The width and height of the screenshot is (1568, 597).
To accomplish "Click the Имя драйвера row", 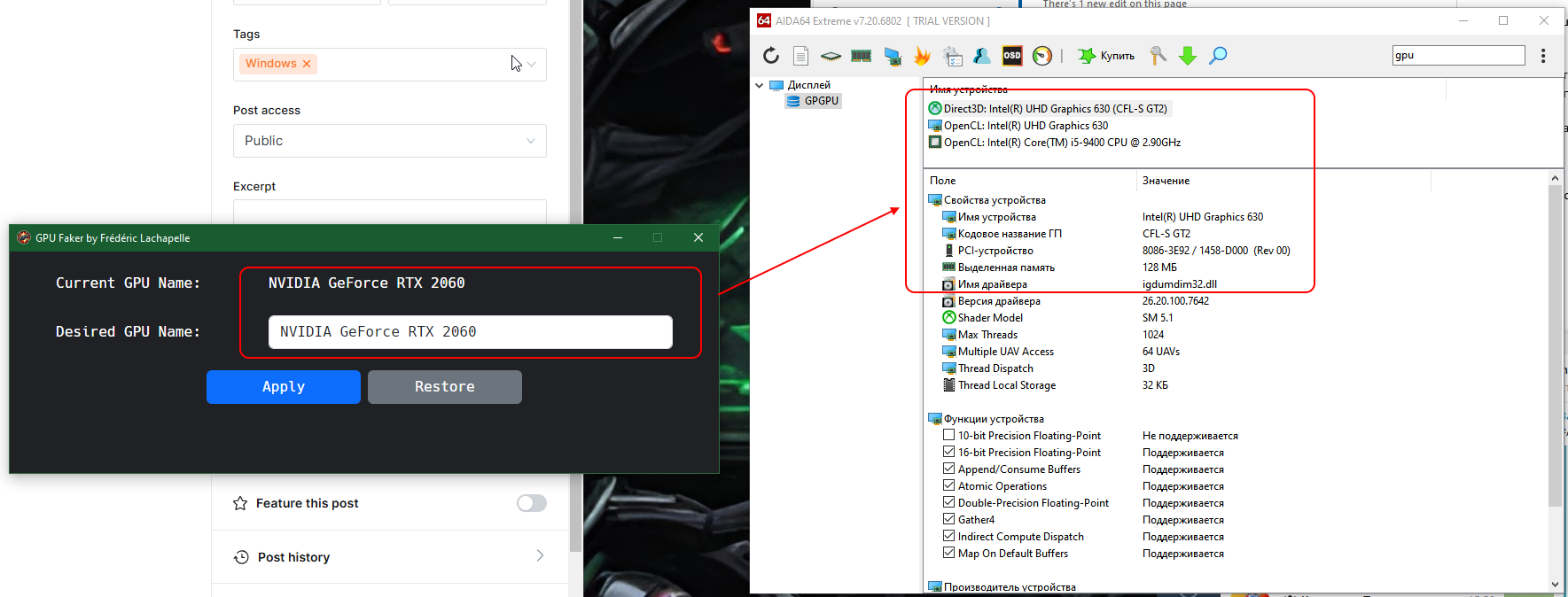I will 985,284.
